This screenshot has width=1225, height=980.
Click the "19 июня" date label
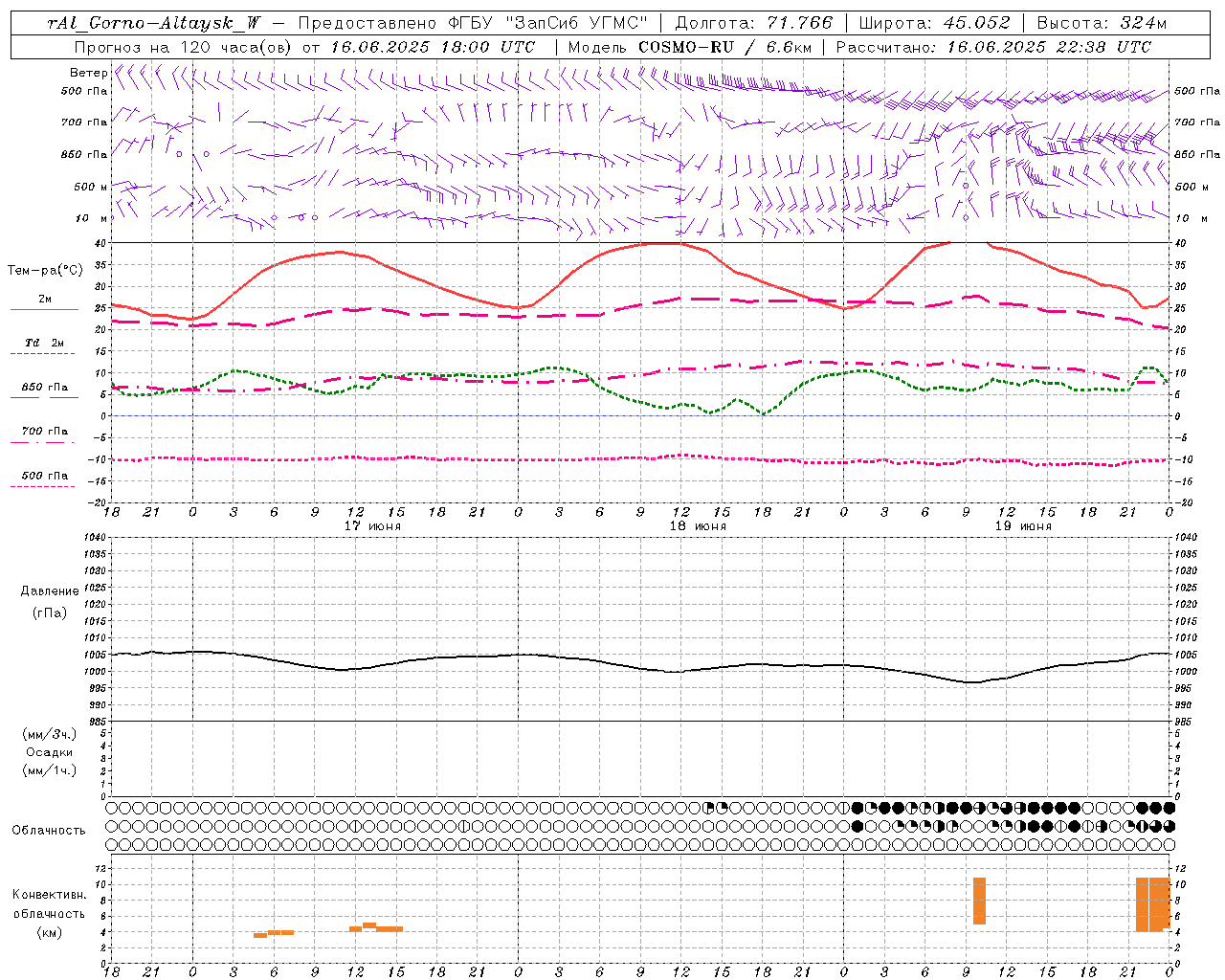pyautogui.click(x=1023, y=526)
